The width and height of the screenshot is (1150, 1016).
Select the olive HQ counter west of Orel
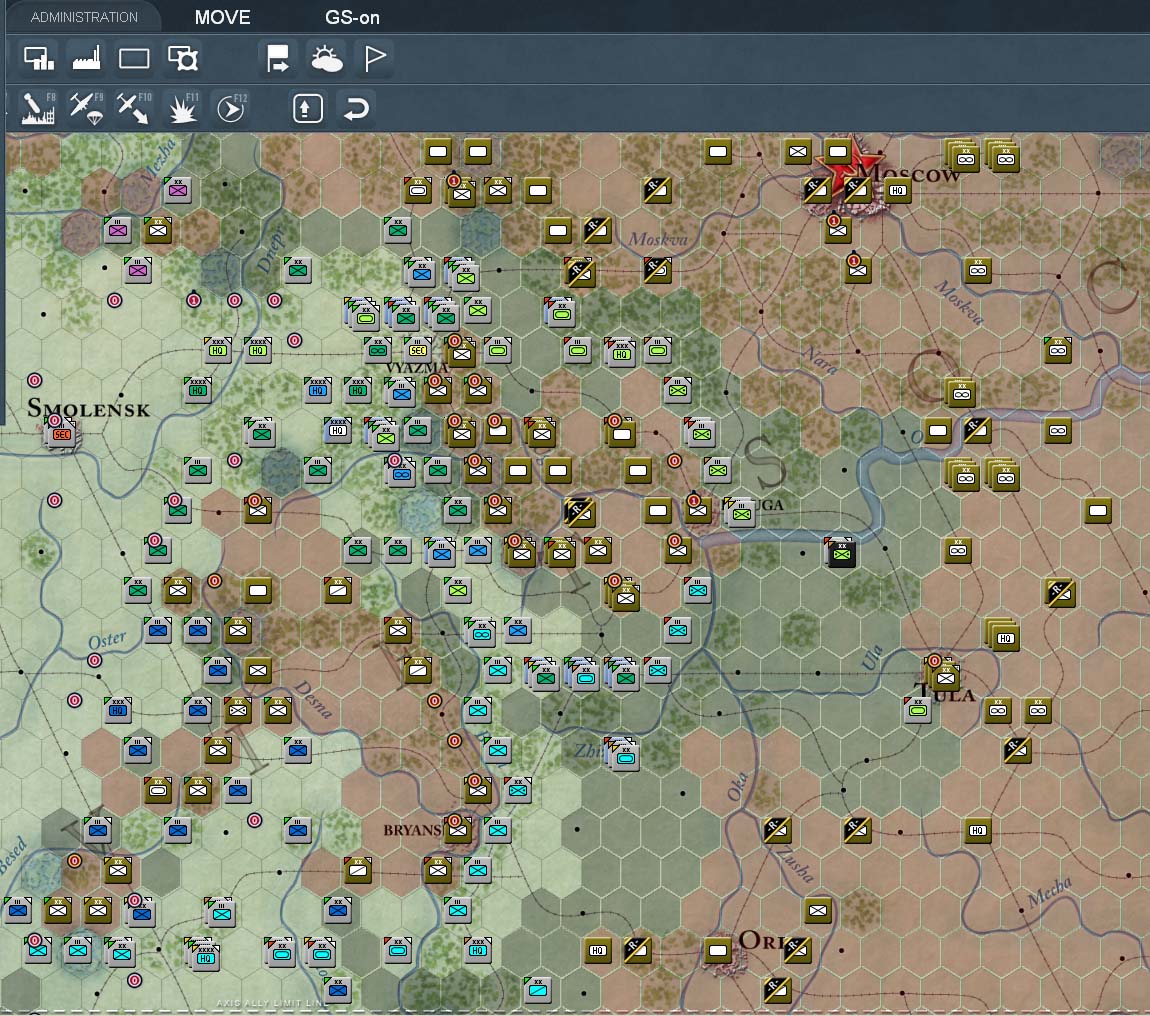click(x=598, y=951)
